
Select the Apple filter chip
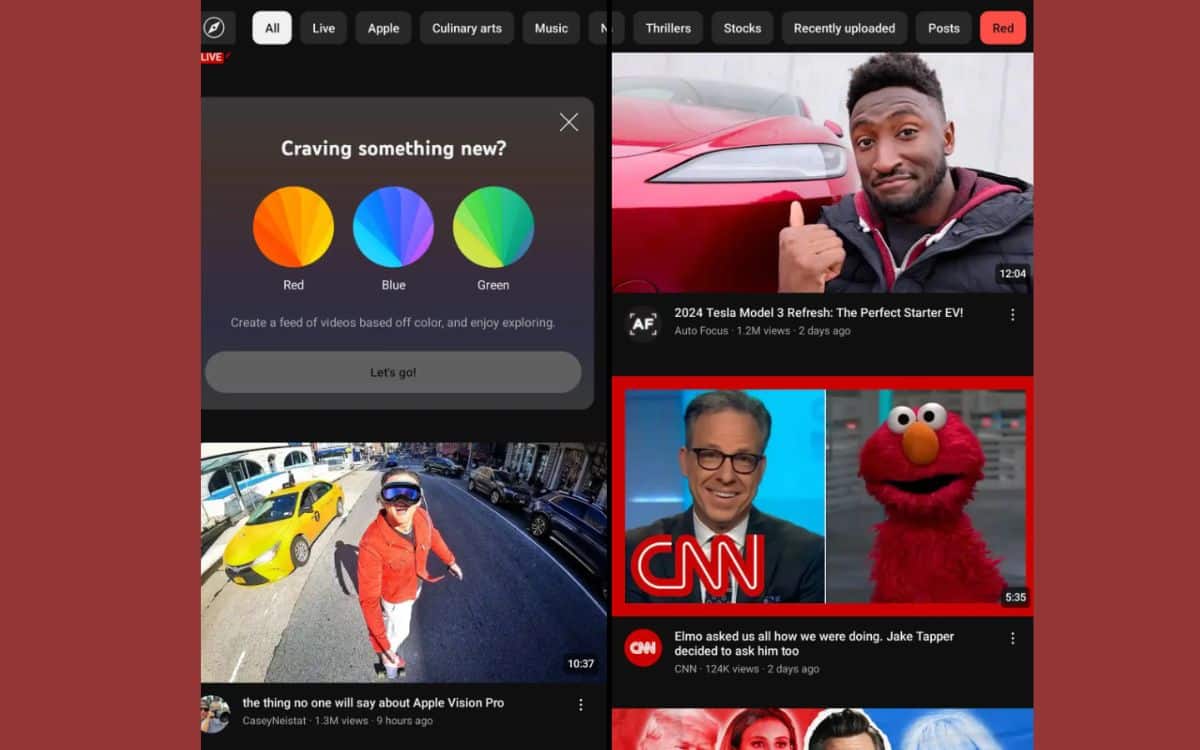tap(383, 28)
